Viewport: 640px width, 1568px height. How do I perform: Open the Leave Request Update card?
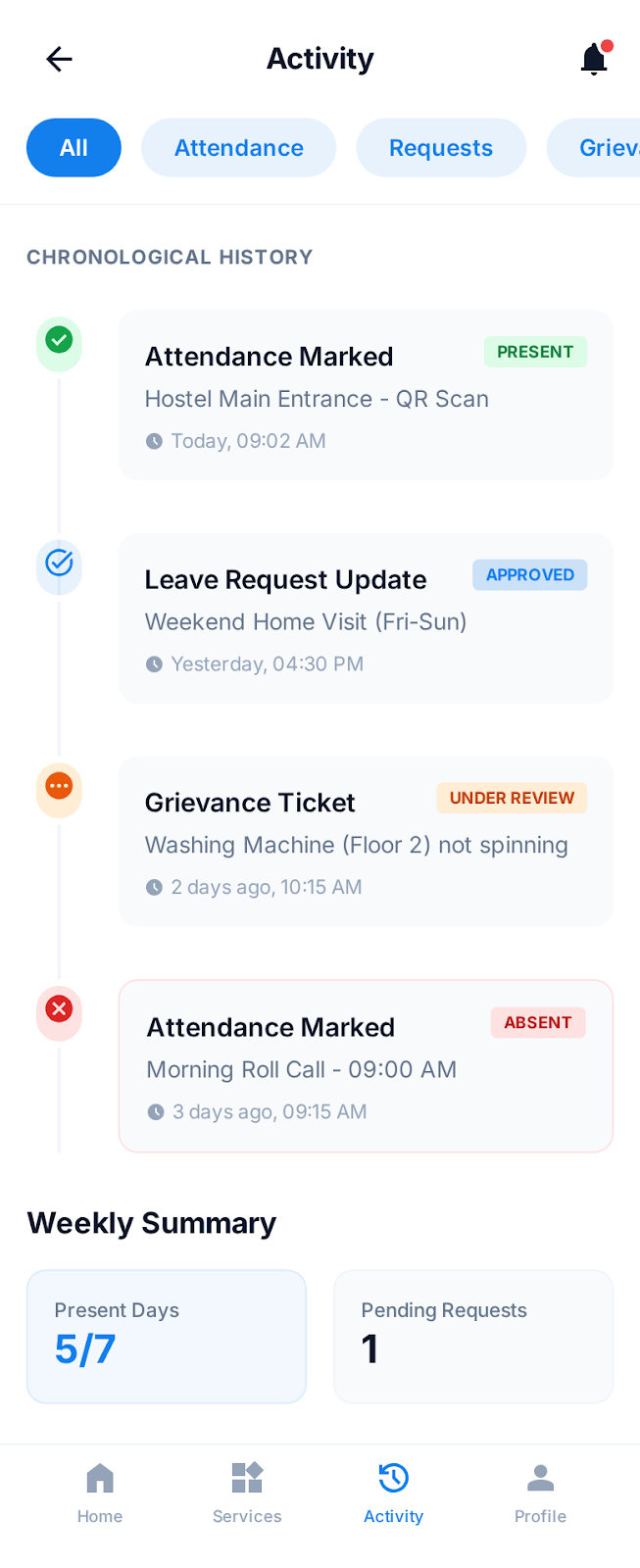[x=366, y=618]
